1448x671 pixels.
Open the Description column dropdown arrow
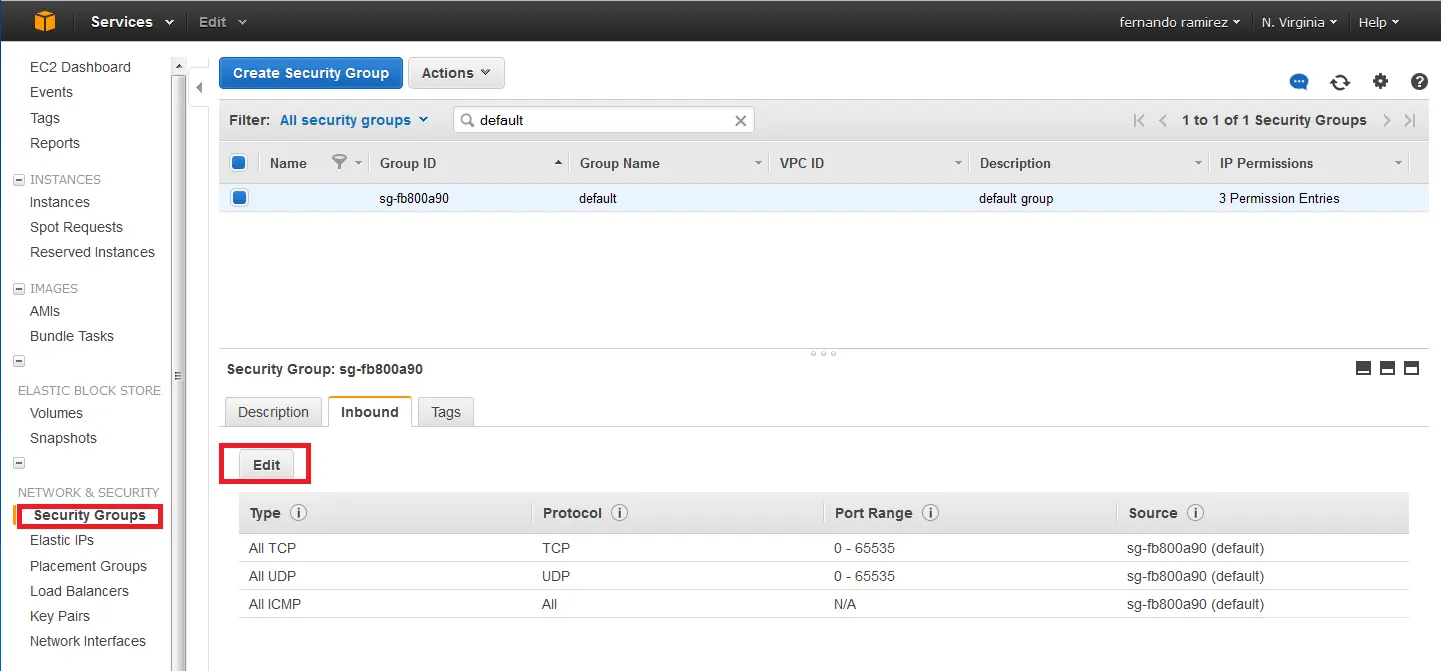[1198, 163]
